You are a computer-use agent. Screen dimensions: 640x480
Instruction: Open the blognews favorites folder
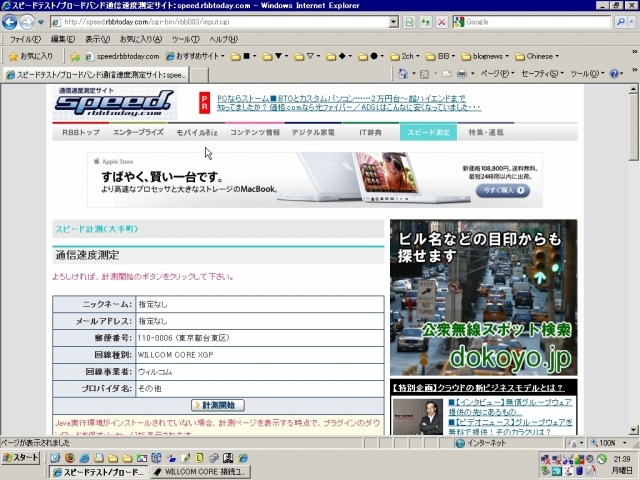[485, 56]
